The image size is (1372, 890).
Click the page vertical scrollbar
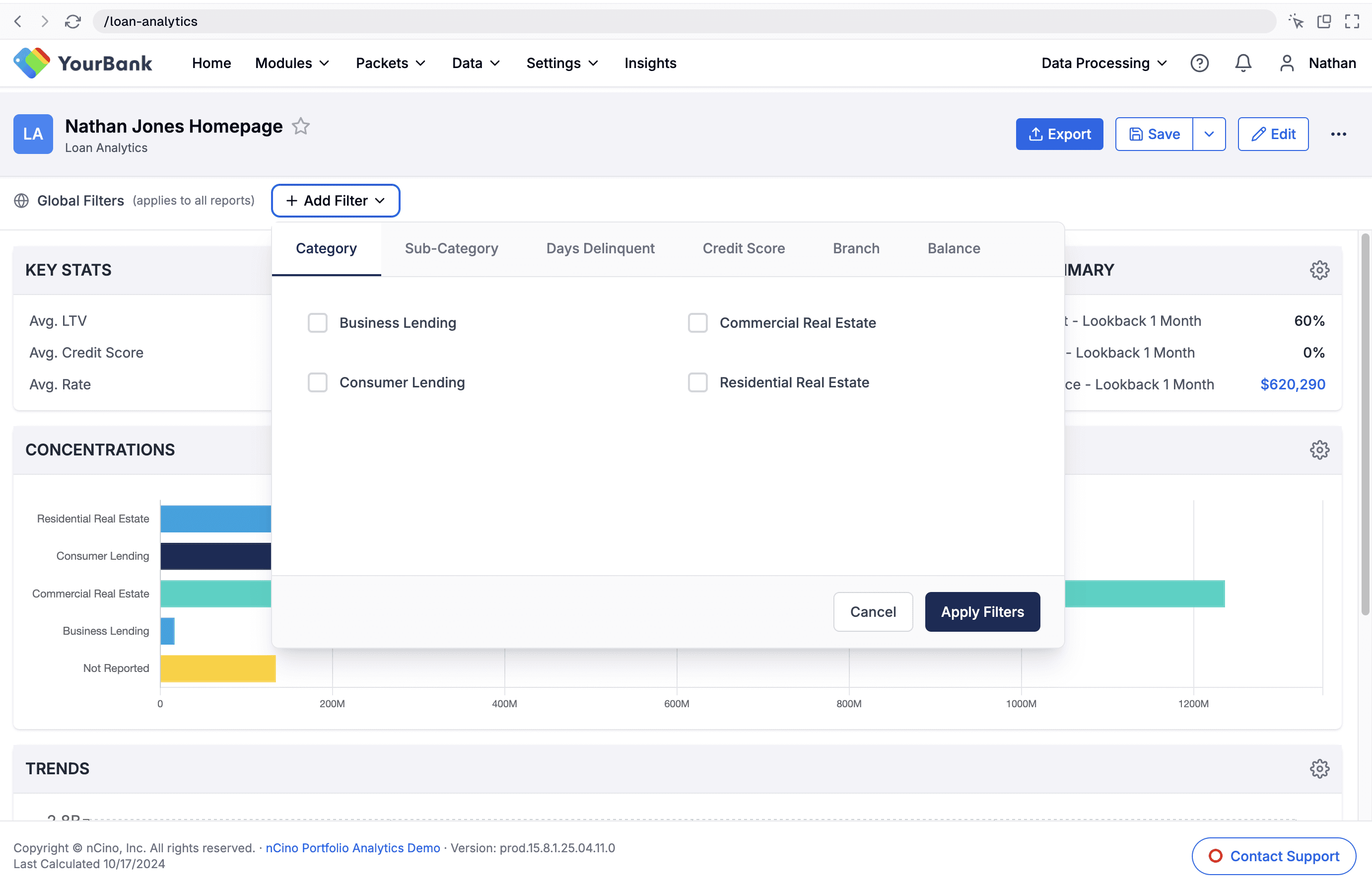[x=1365, y=424]
